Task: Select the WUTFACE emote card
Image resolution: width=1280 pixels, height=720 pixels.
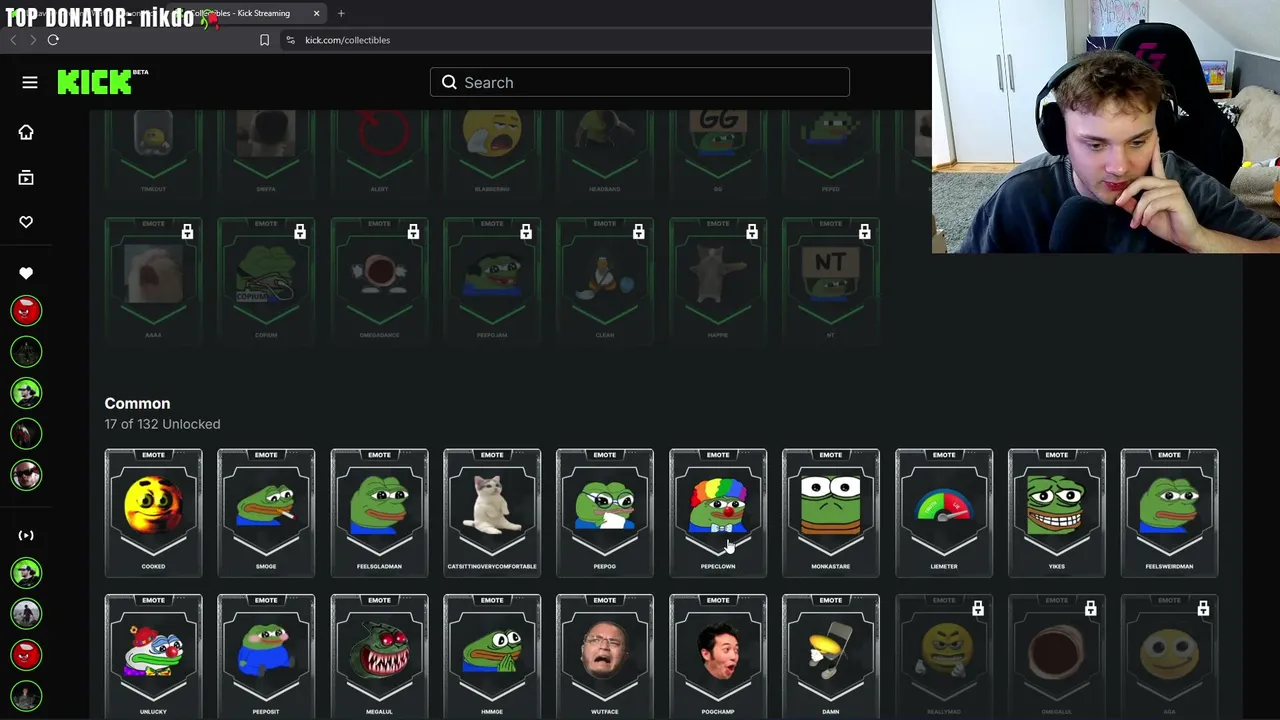Action: tap(605, 657)
